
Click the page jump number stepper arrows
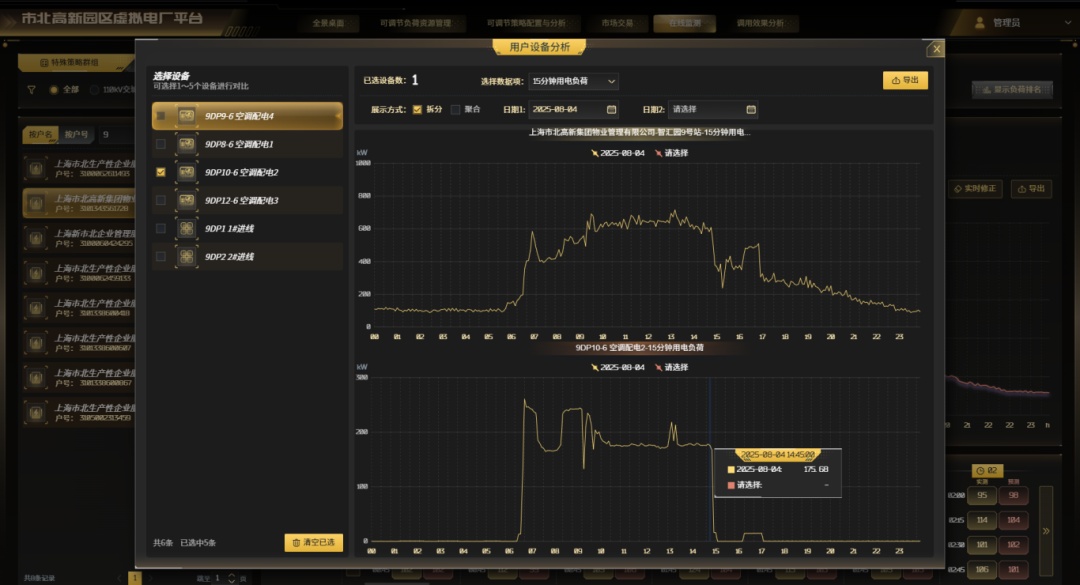tap(231, 578)
